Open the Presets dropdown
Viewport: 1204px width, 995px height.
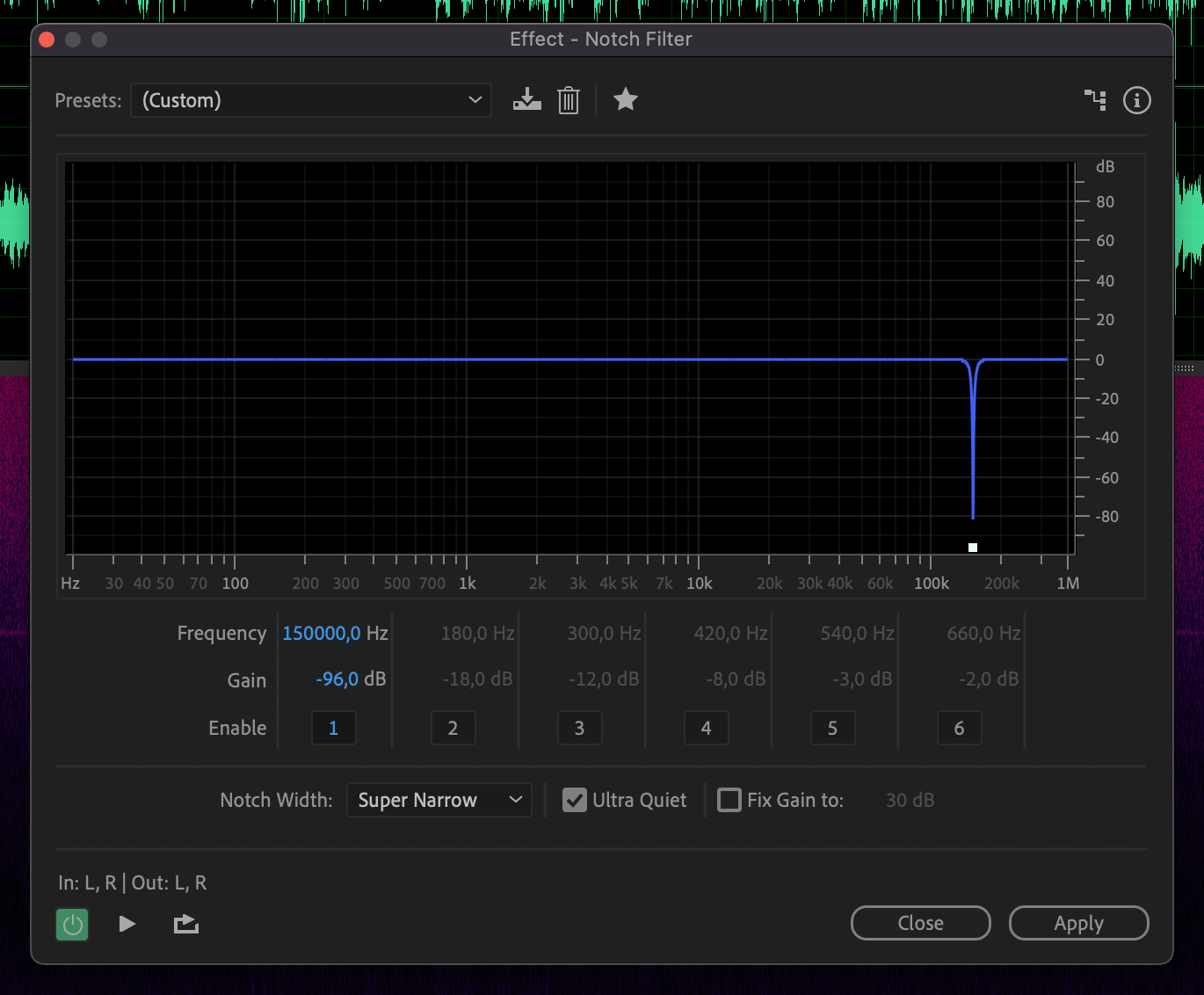pos(311,100)
